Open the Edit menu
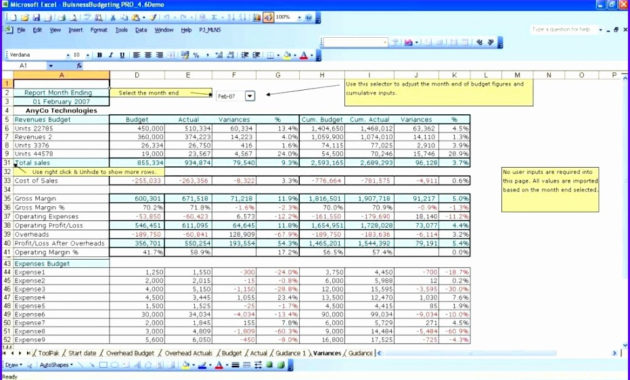 (x=37, y=30)
